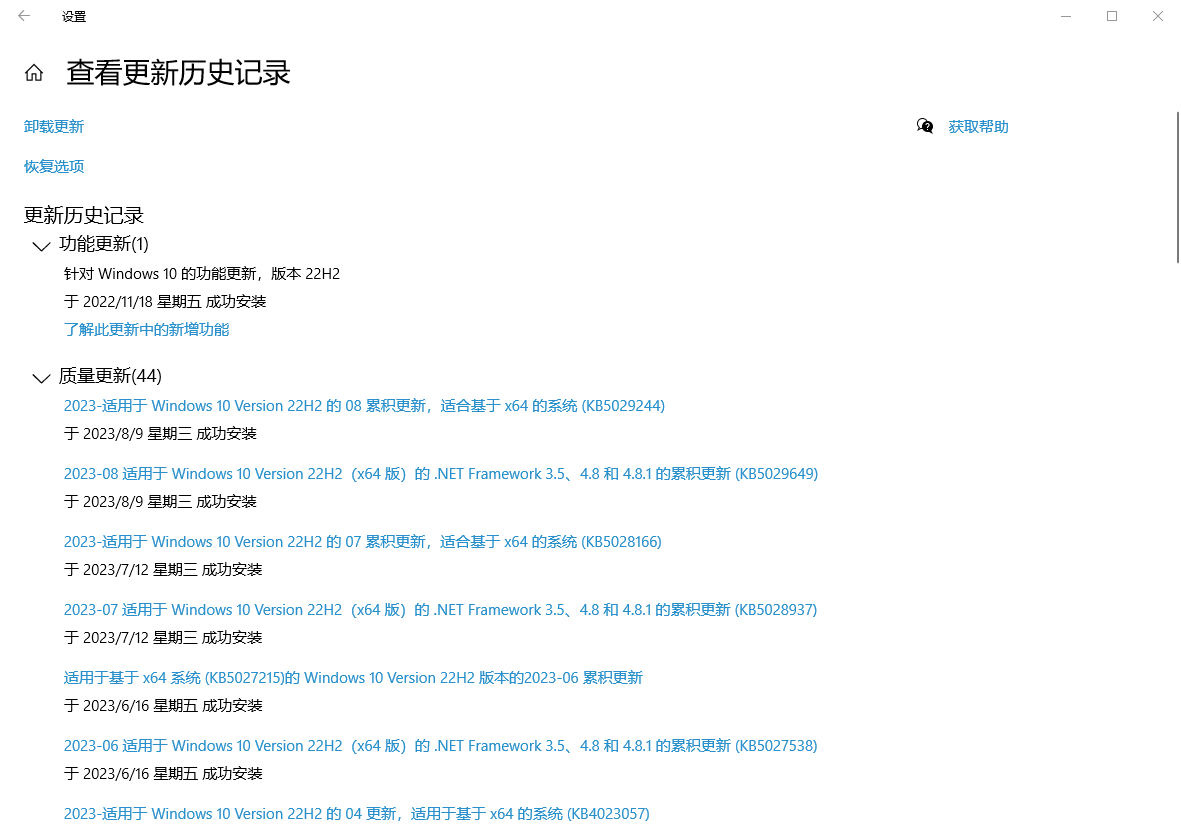Open the 恢复选项 link
This screenshot has height=828, width=1181.
pos(53,167)
